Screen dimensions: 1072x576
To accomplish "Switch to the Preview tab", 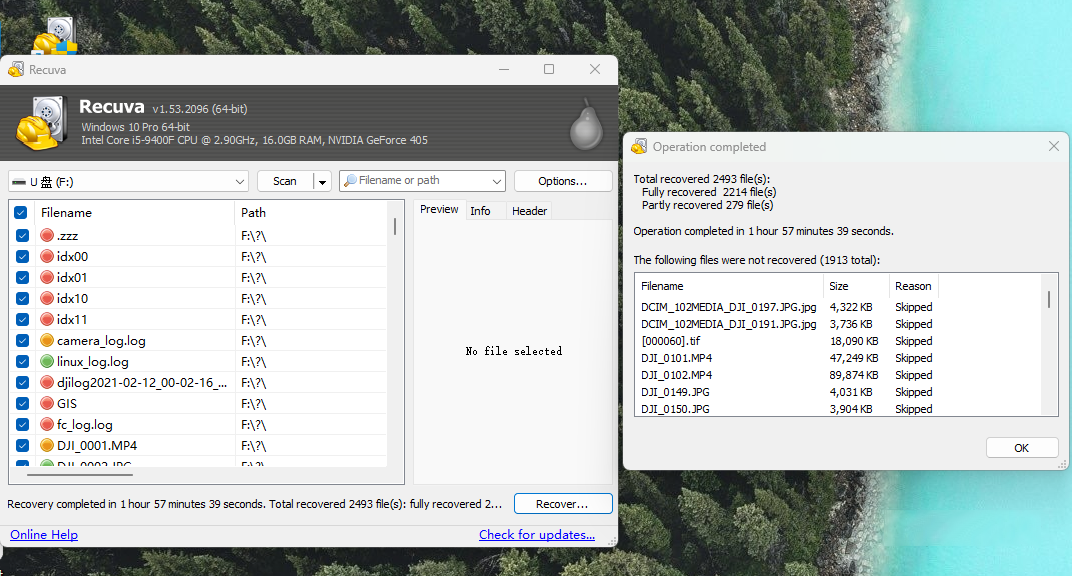I will [439, 210].
